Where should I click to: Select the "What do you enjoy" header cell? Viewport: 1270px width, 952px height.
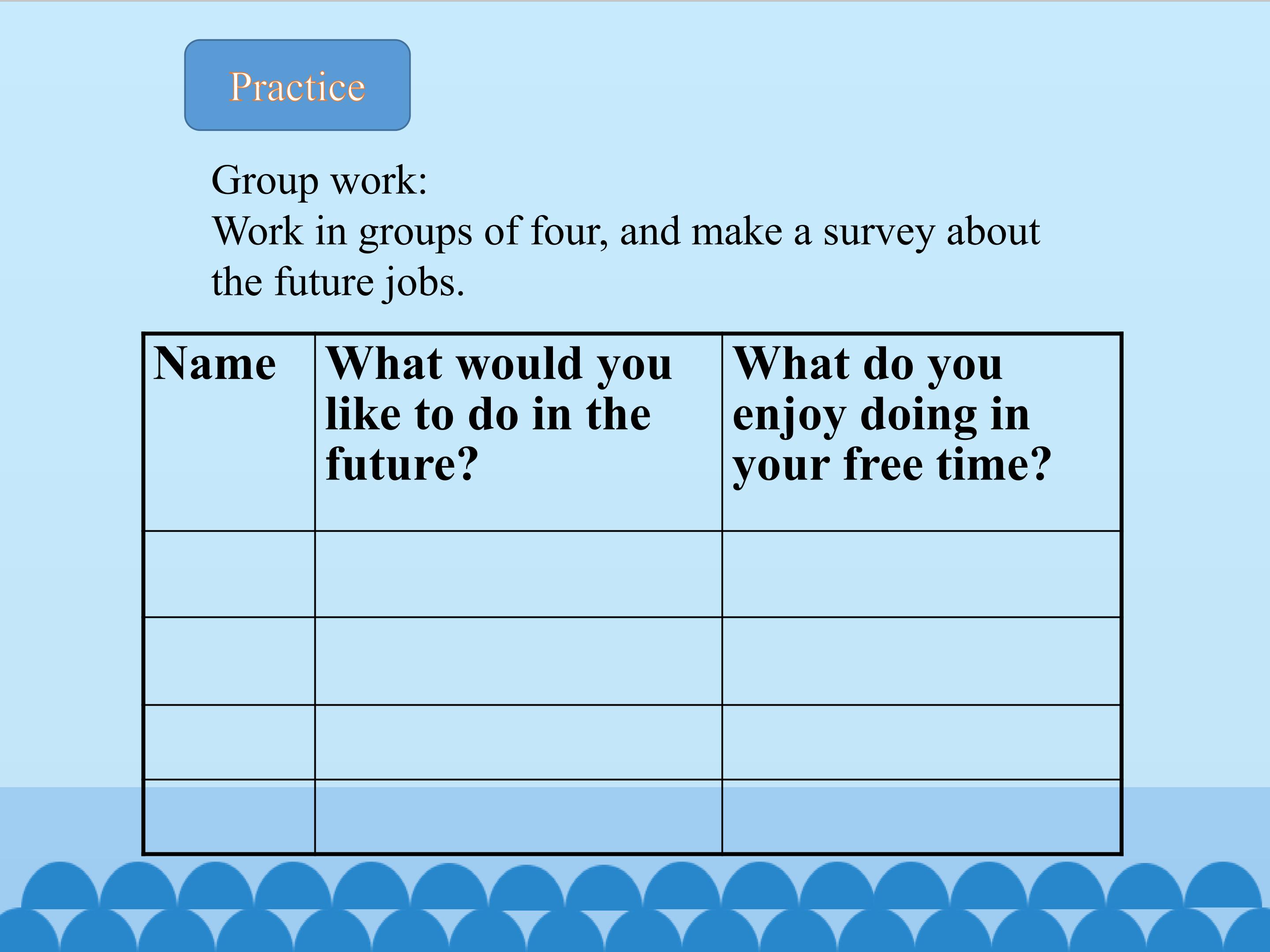[921, 432]
